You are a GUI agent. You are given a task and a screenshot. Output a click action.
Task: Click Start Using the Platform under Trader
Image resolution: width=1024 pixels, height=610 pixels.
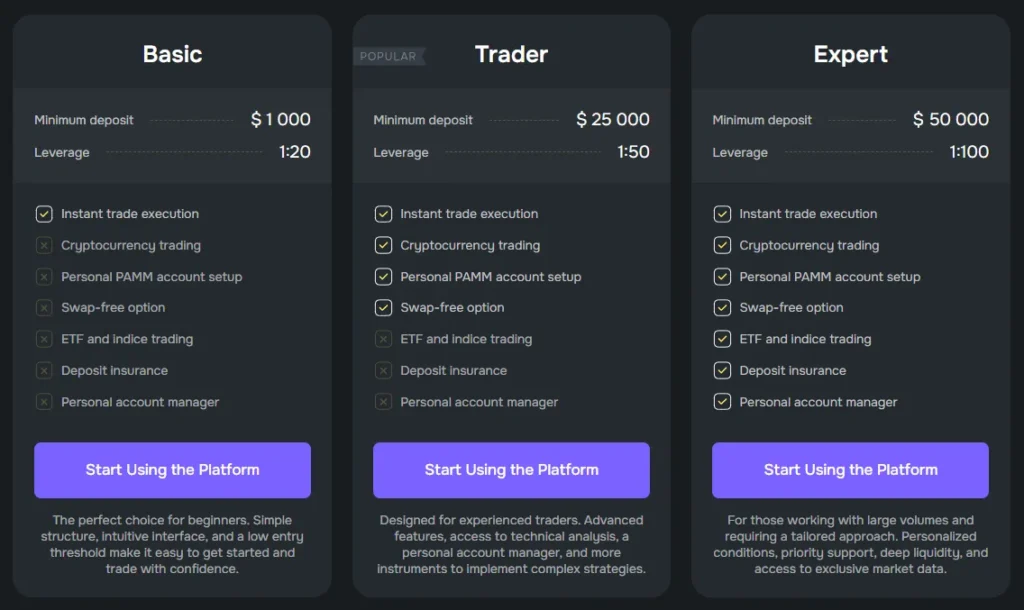(x=511, y=470)
